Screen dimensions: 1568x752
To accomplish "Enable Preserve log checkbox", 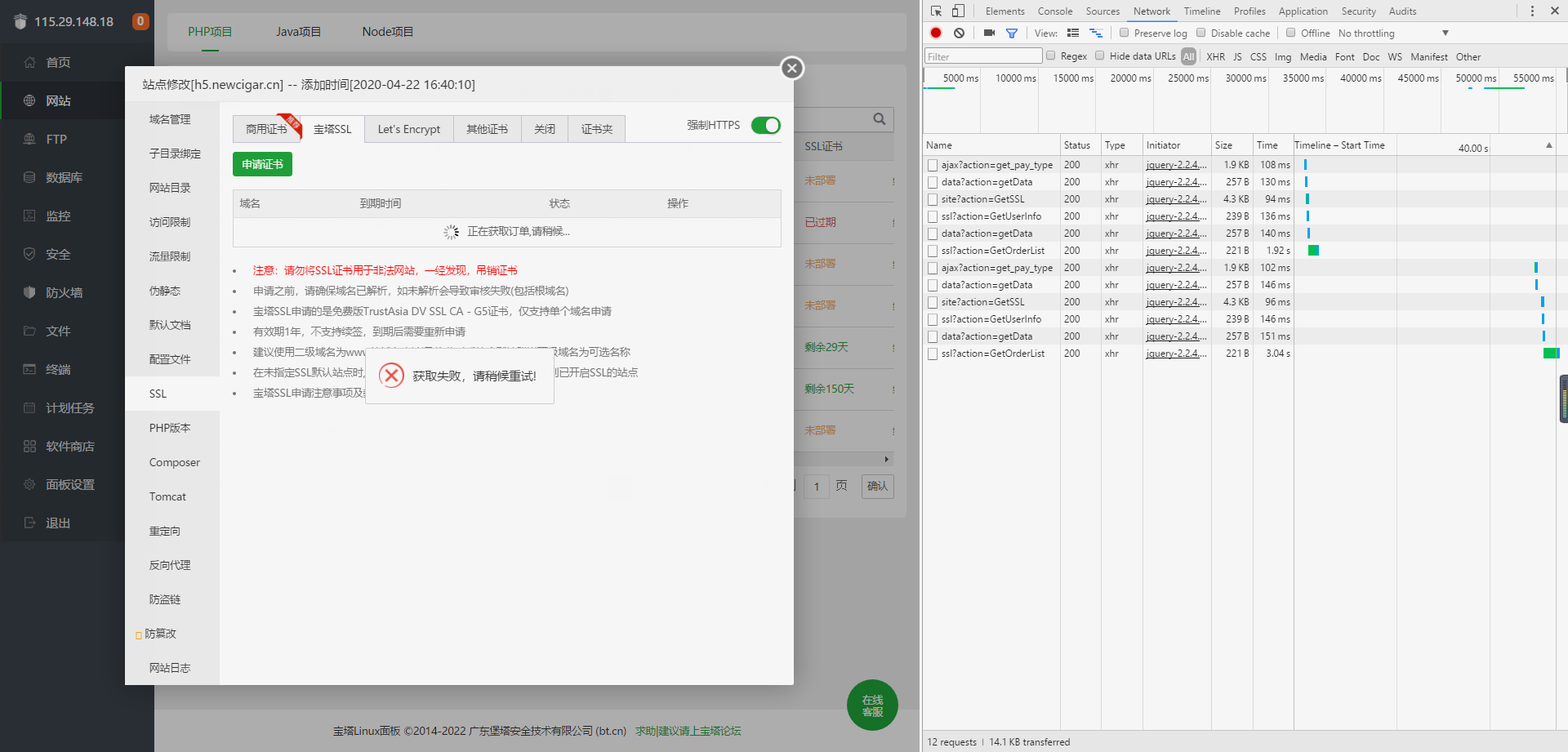I will click(1125, 33).
